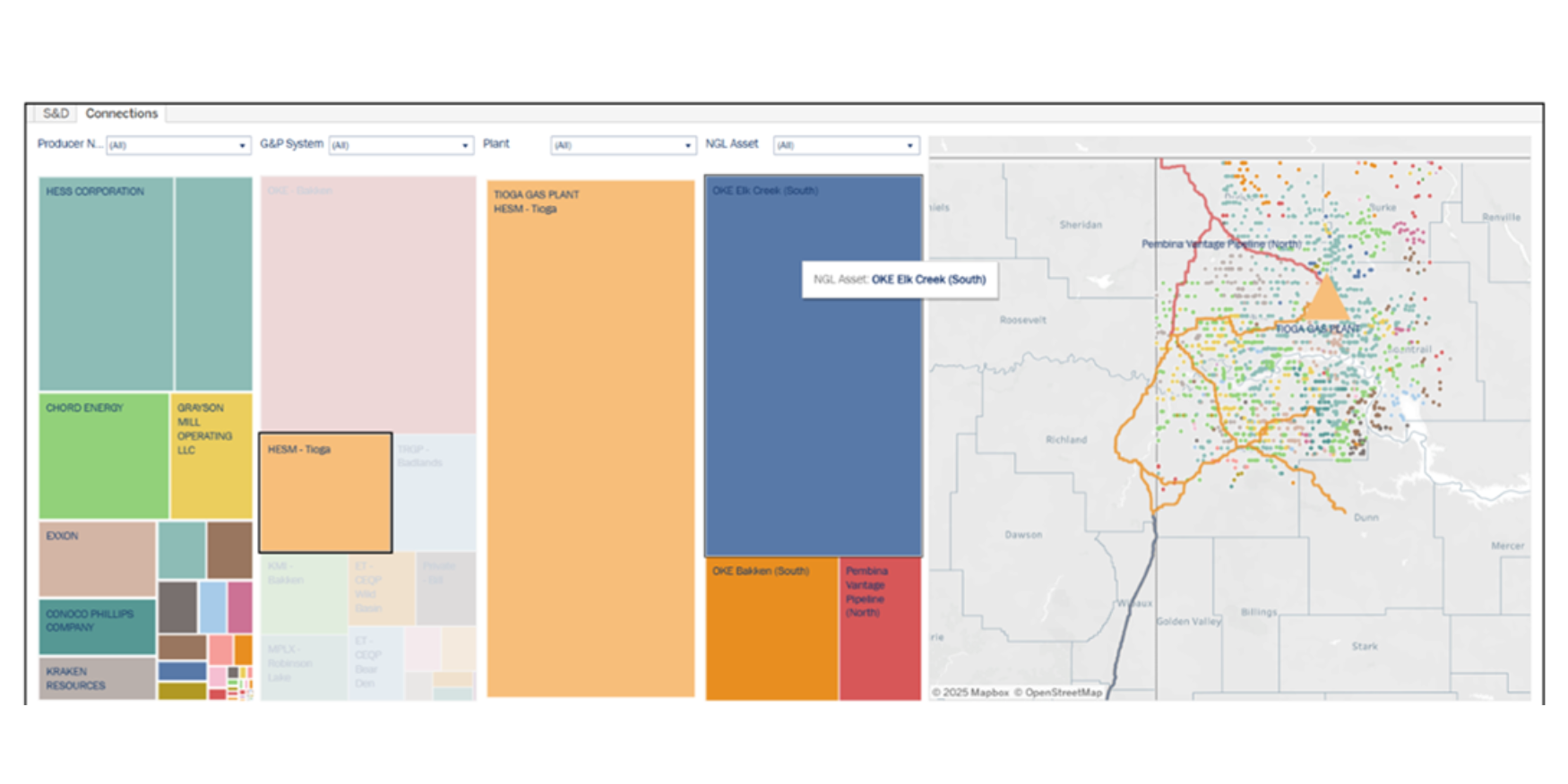Select the ET - CEQP Bear Den tile
The height and width of the screenshot is (784, 1568).
click(375, 663)
